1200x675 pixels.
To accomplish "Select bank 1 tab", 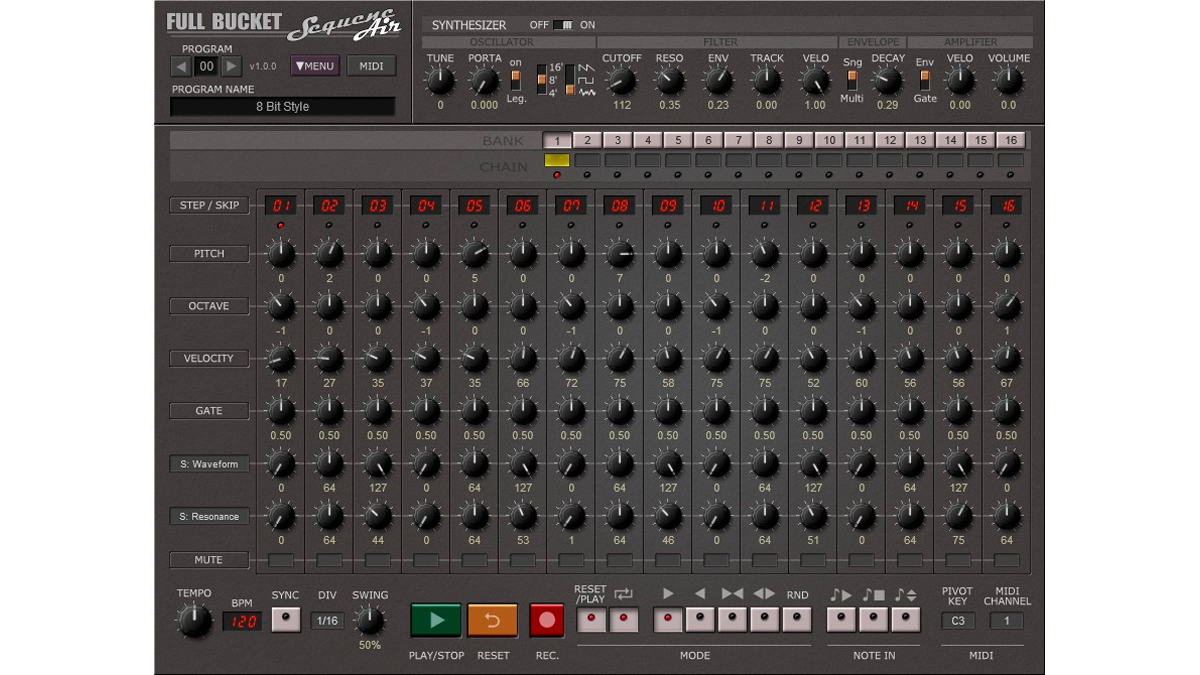I will [557, 141].
